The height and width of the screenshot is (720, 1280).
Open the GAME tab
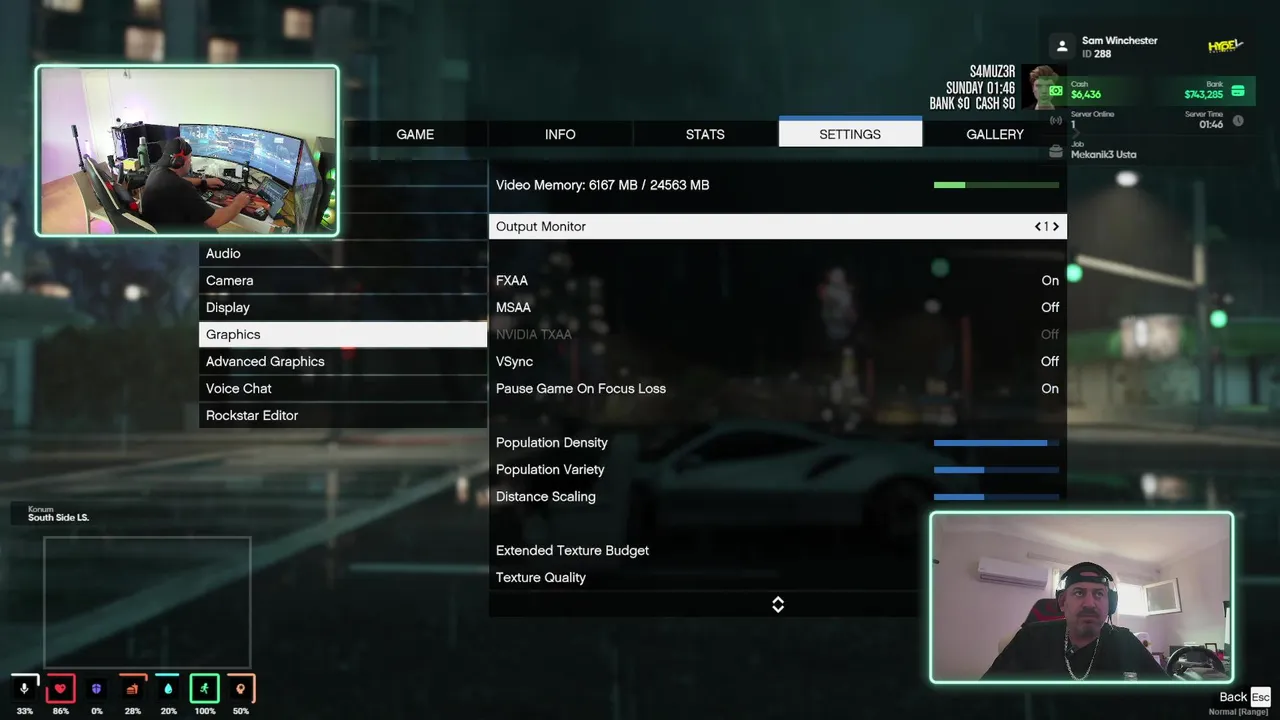point(415,134)
